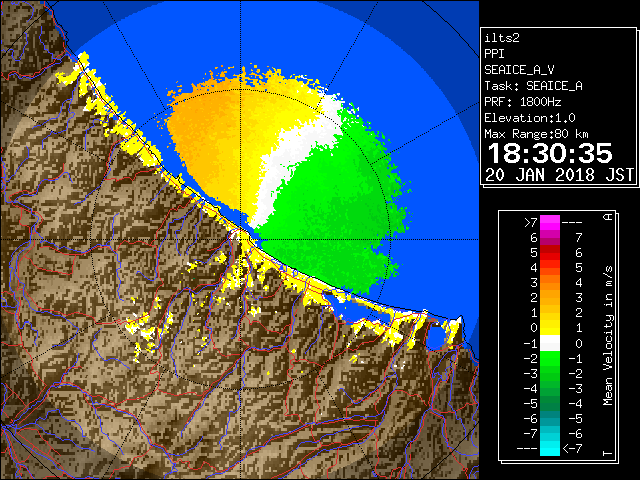Select the "Elevation:1.0" text
The width and height of the screenshot is (640, 480).
click(530, 118)
